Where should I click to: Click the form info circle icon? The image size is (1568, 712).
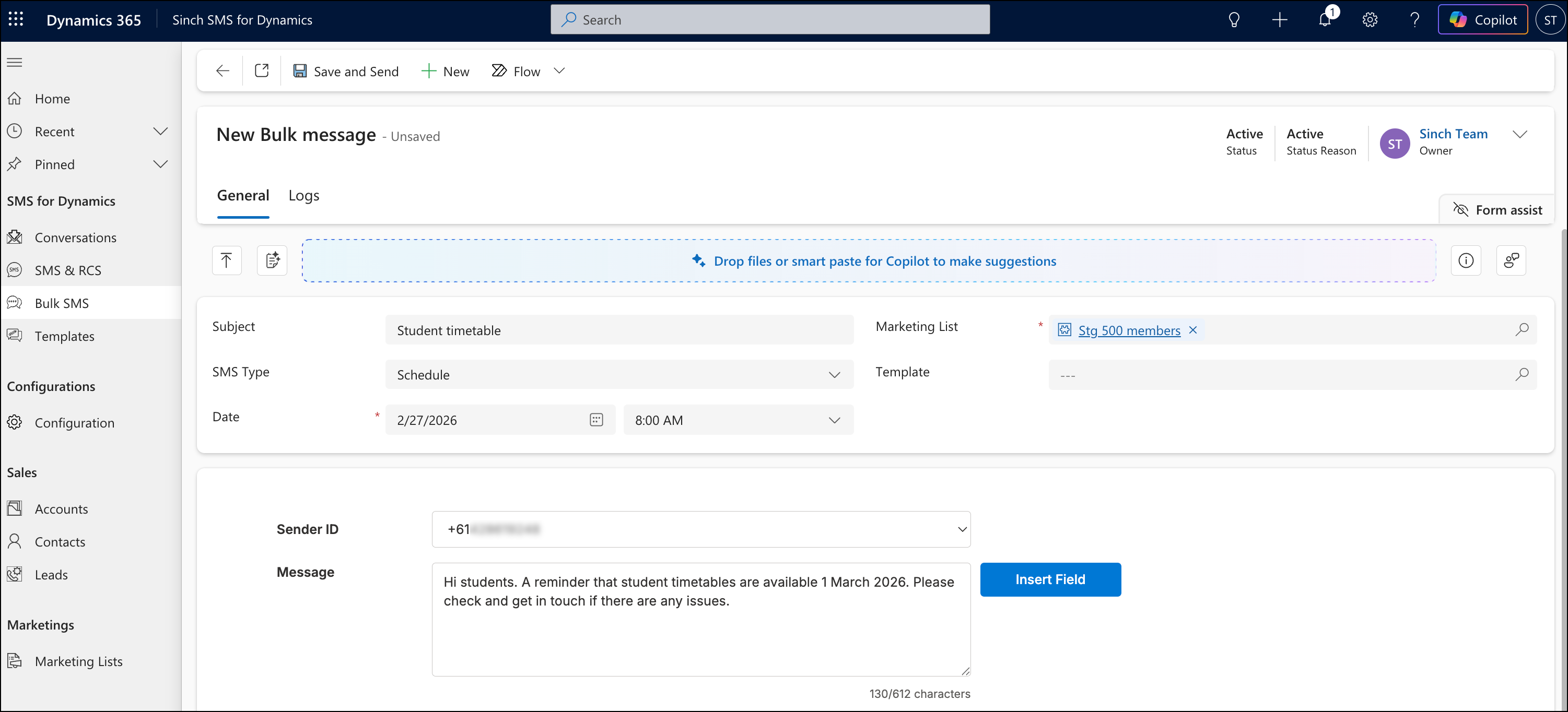(1466, 260)
